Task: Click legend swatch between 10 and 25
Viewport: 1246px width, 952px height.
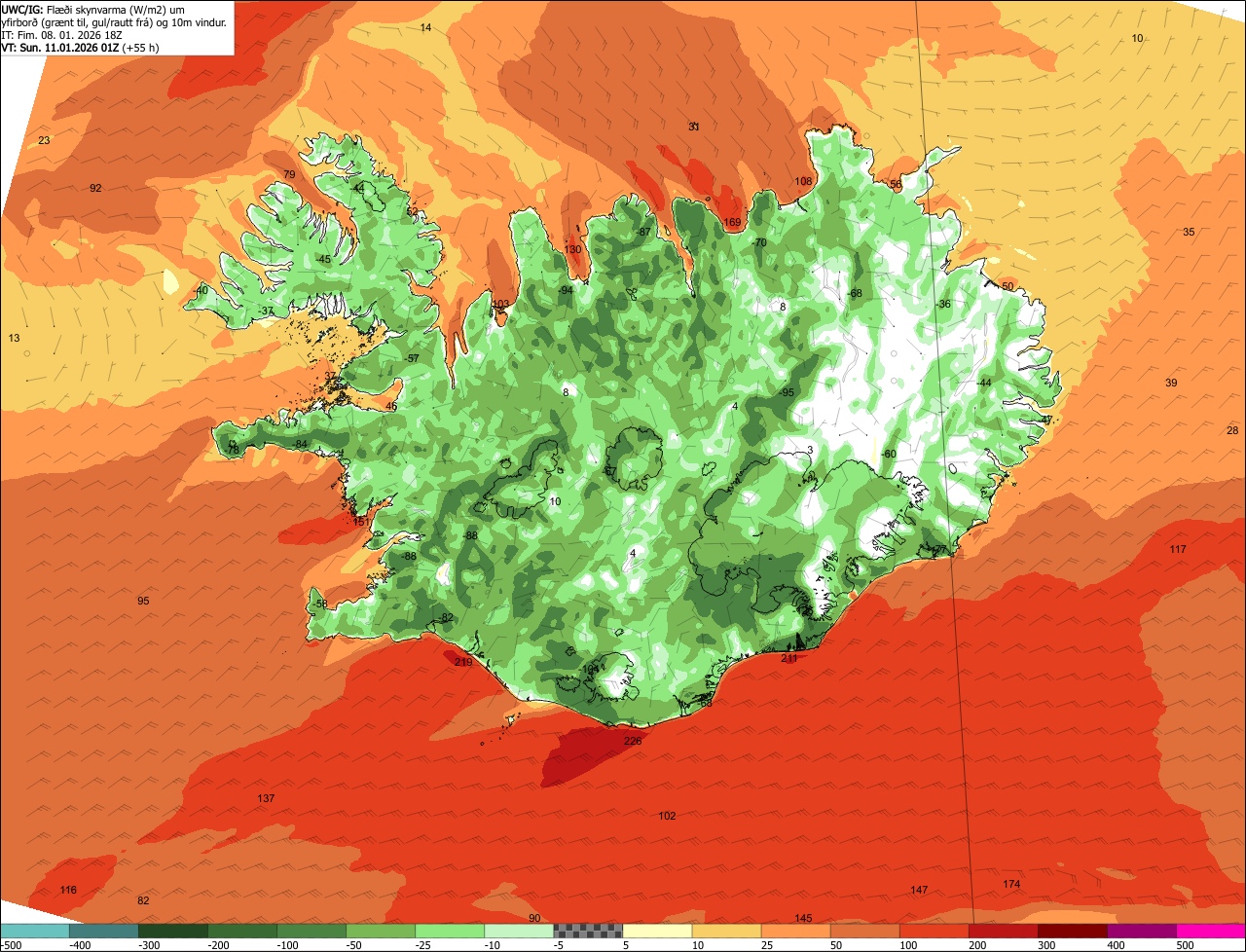Action: tap(726, 931)
